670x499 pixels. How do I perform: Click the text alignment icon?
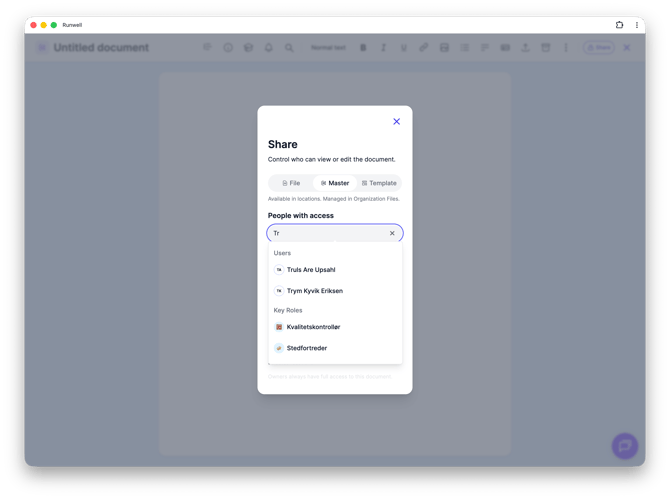[485, 47]
